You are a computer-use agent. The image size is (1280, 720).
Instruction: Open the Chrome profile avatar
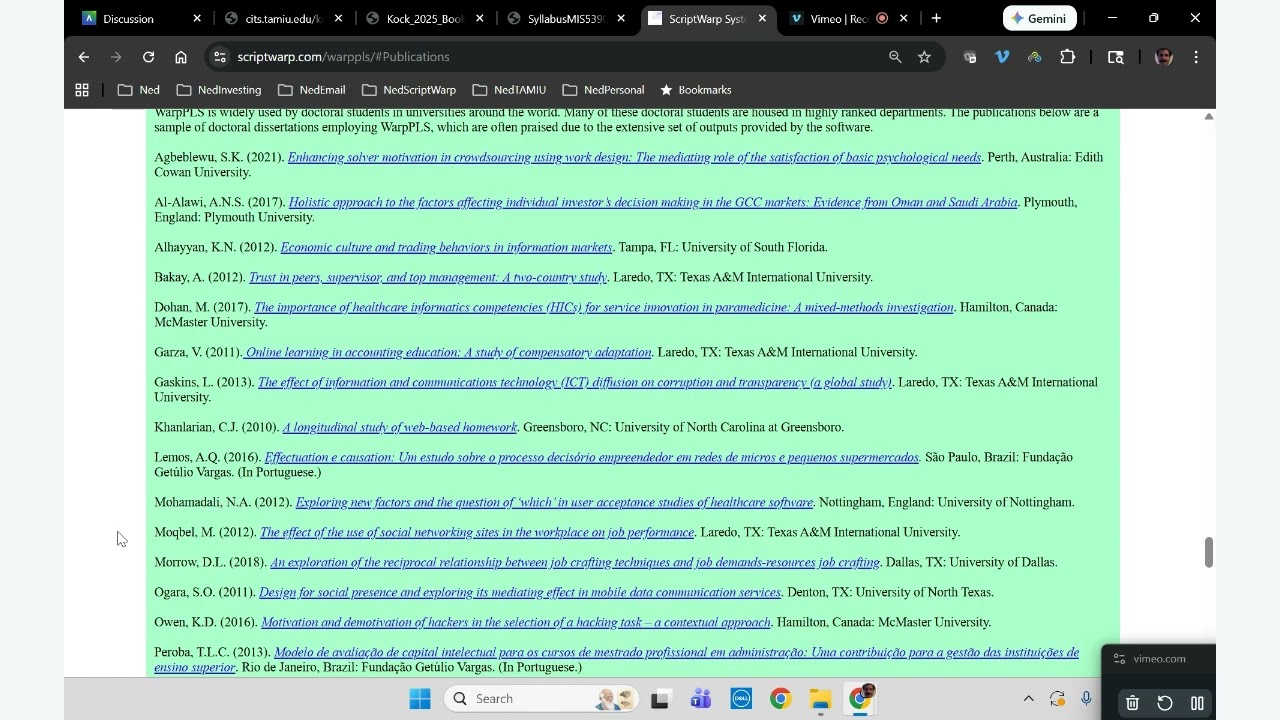pos(1164,57)
